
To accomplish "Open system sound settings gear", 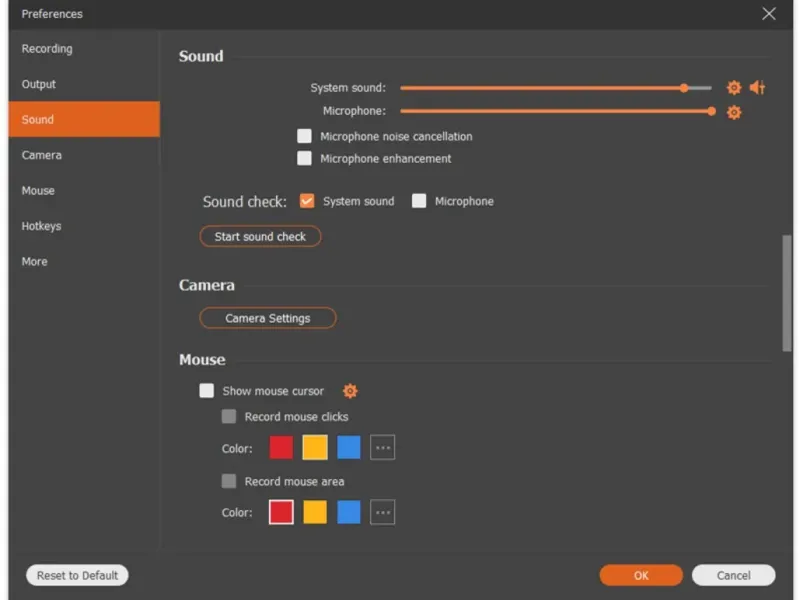I will 734,88.
